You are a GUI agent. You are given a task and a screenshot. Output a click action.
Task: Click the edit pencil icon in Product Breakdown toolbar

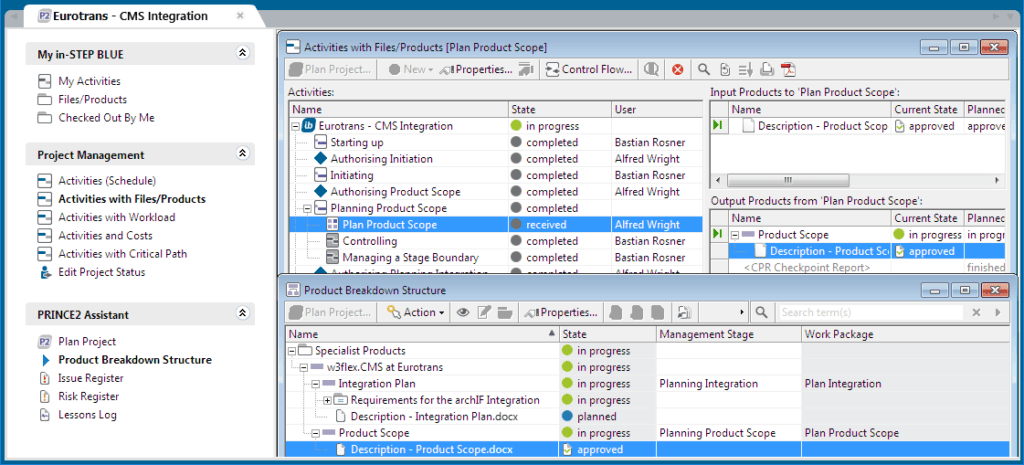pos(484,312)
